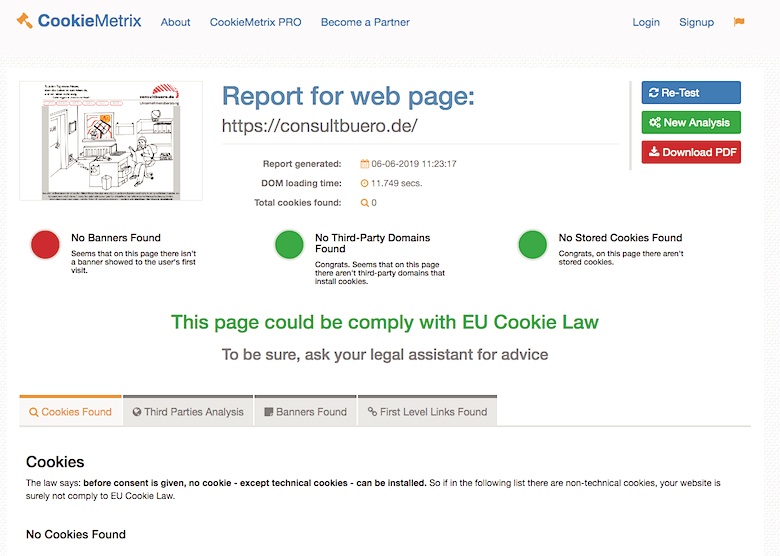This screenshot has height=556, width=780.
Task: Start a New Analysis
Action: 691,122
